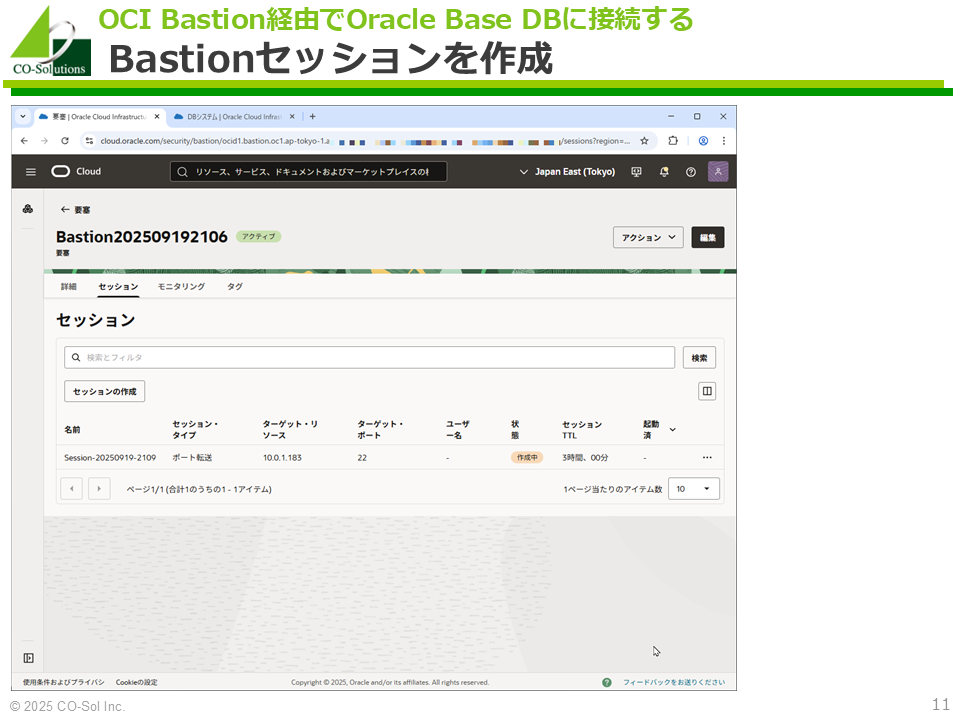
Task: Click the 検索 button
Action: (x=699, y=358)
